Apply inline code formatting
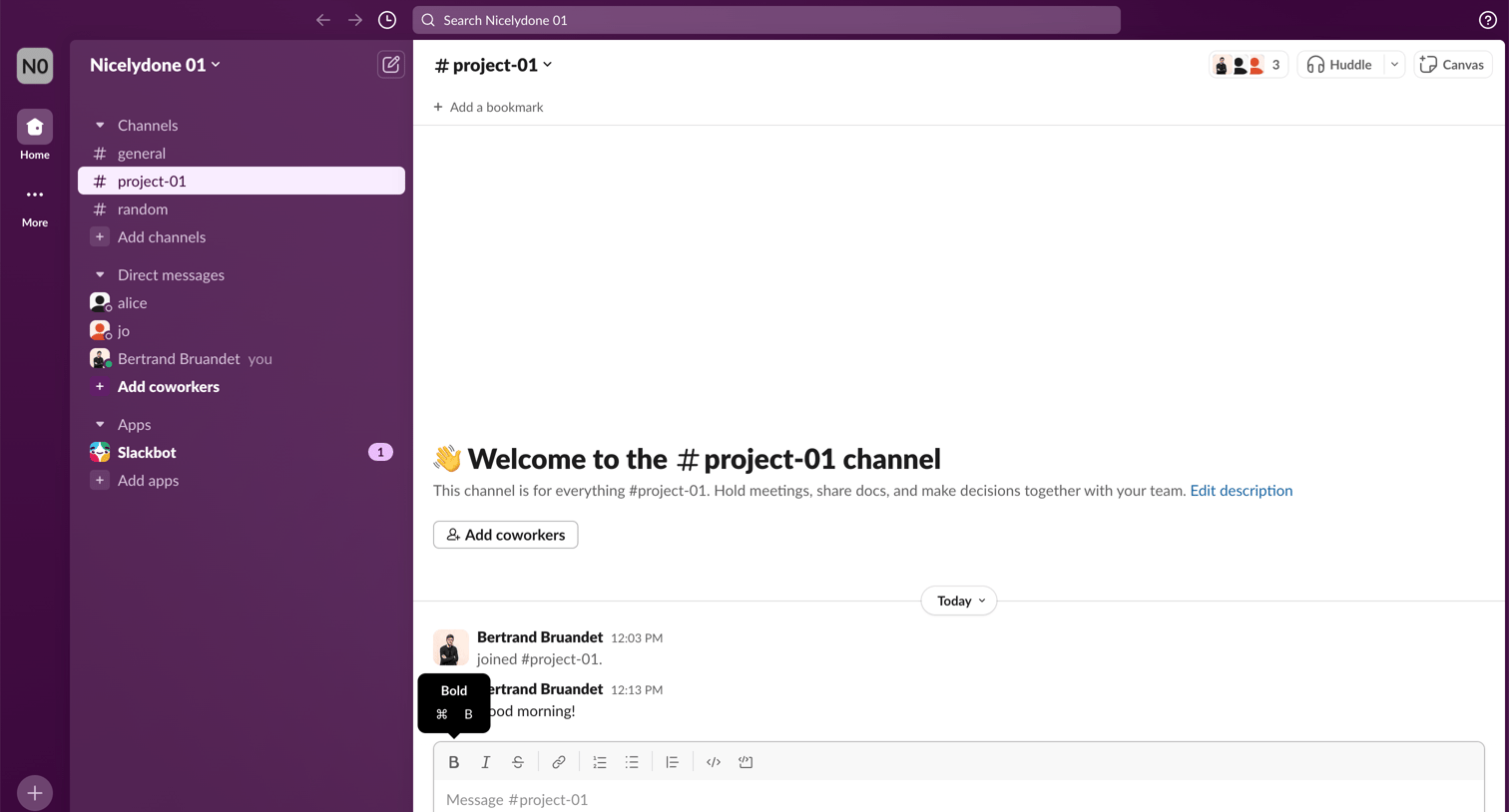 [714, 762]
